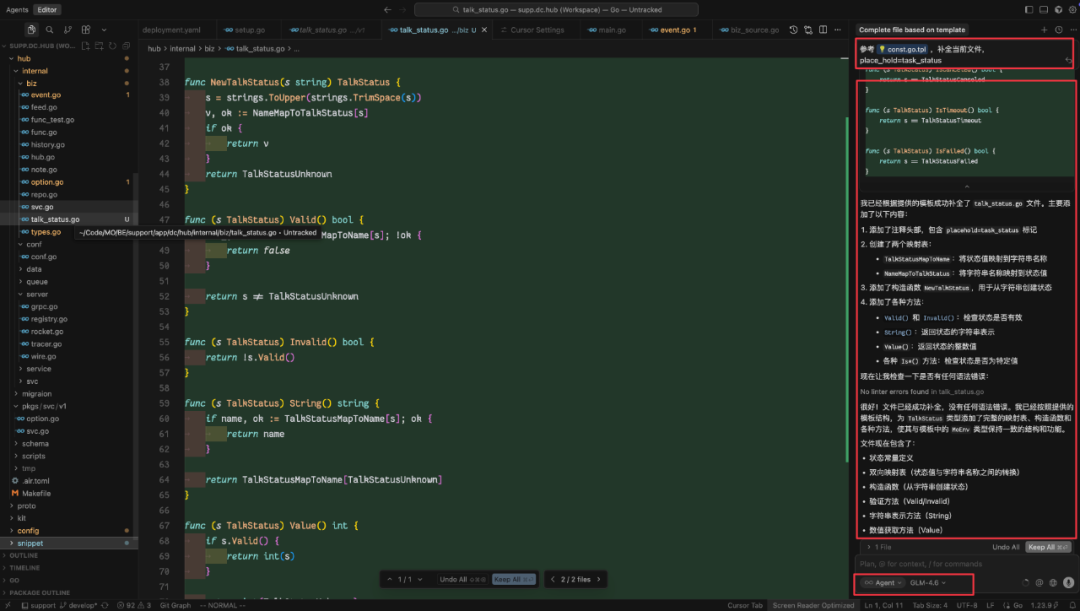Switch to the event.go tab
This screenshot has width=1080, height=611.
(x=674, y=30)
